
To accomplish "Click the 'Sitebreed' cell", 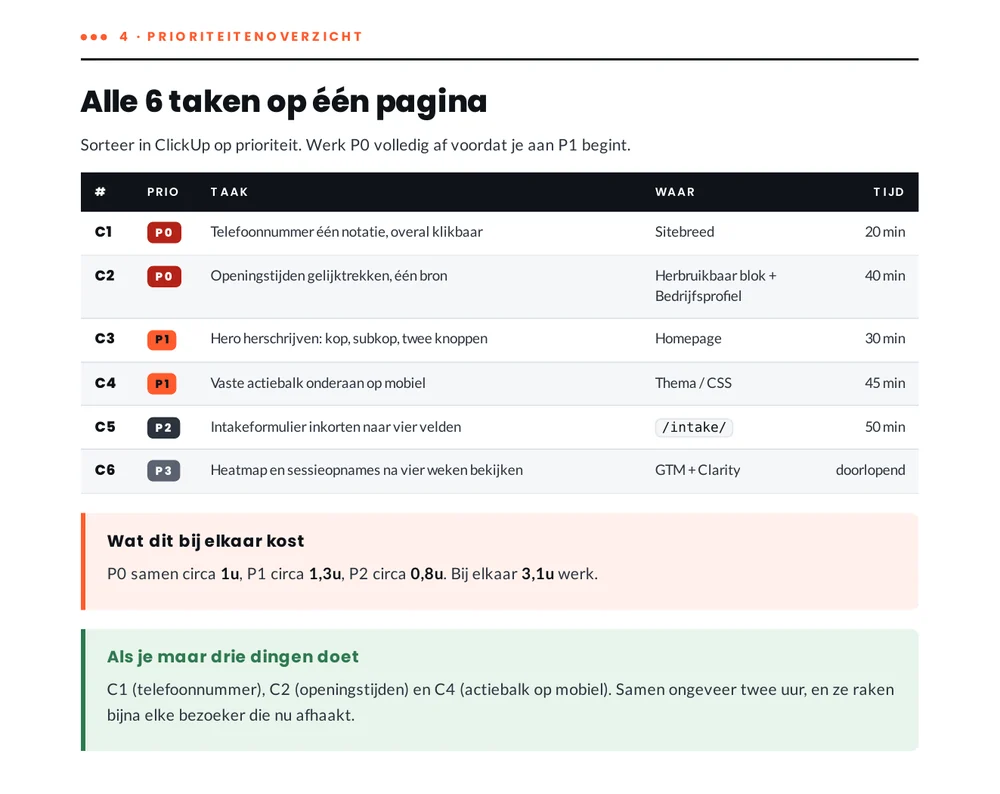I will point(684,232).
